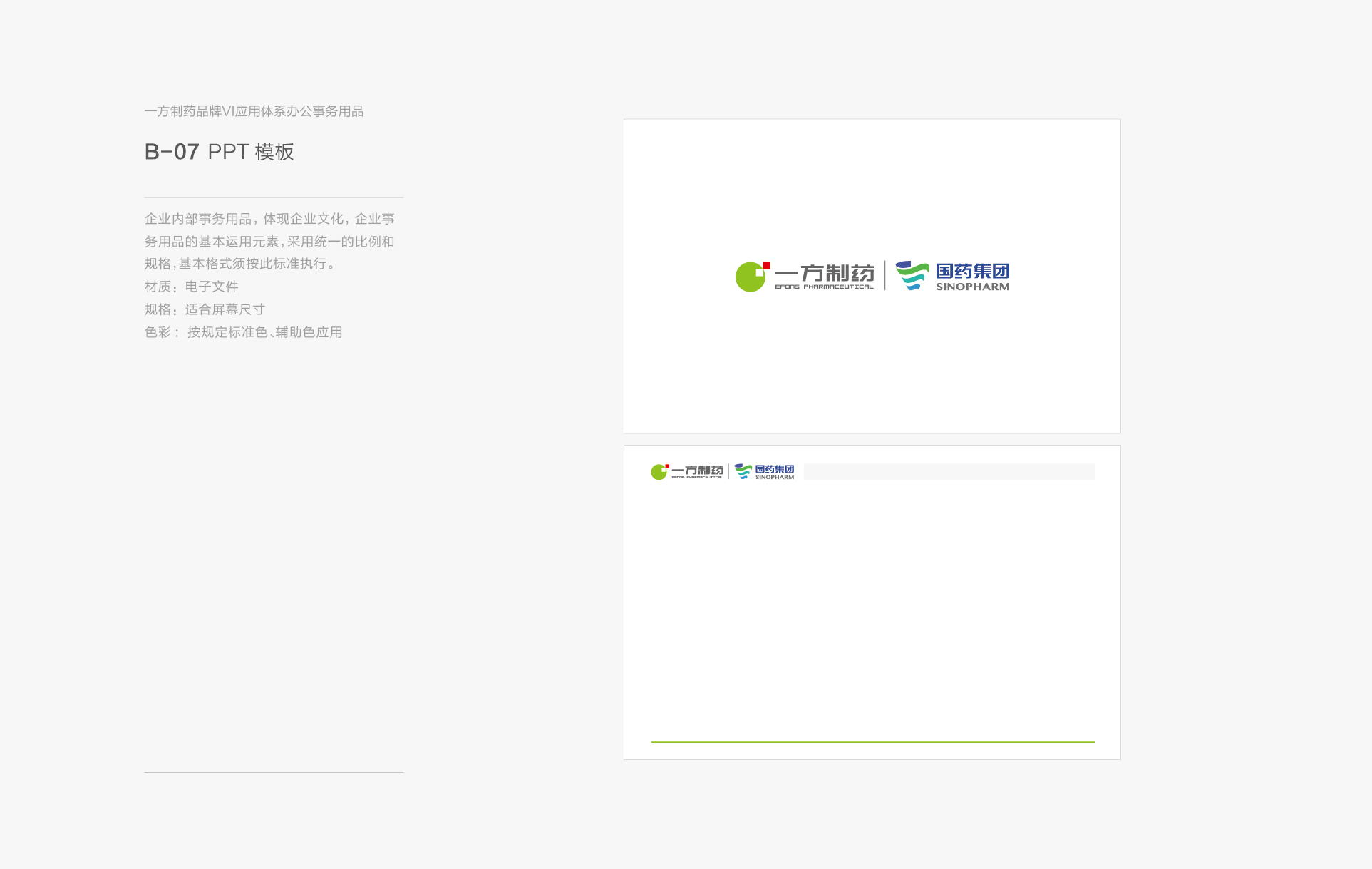Click the small Sinopharm emblem in content slide header

tap(743, 471)
